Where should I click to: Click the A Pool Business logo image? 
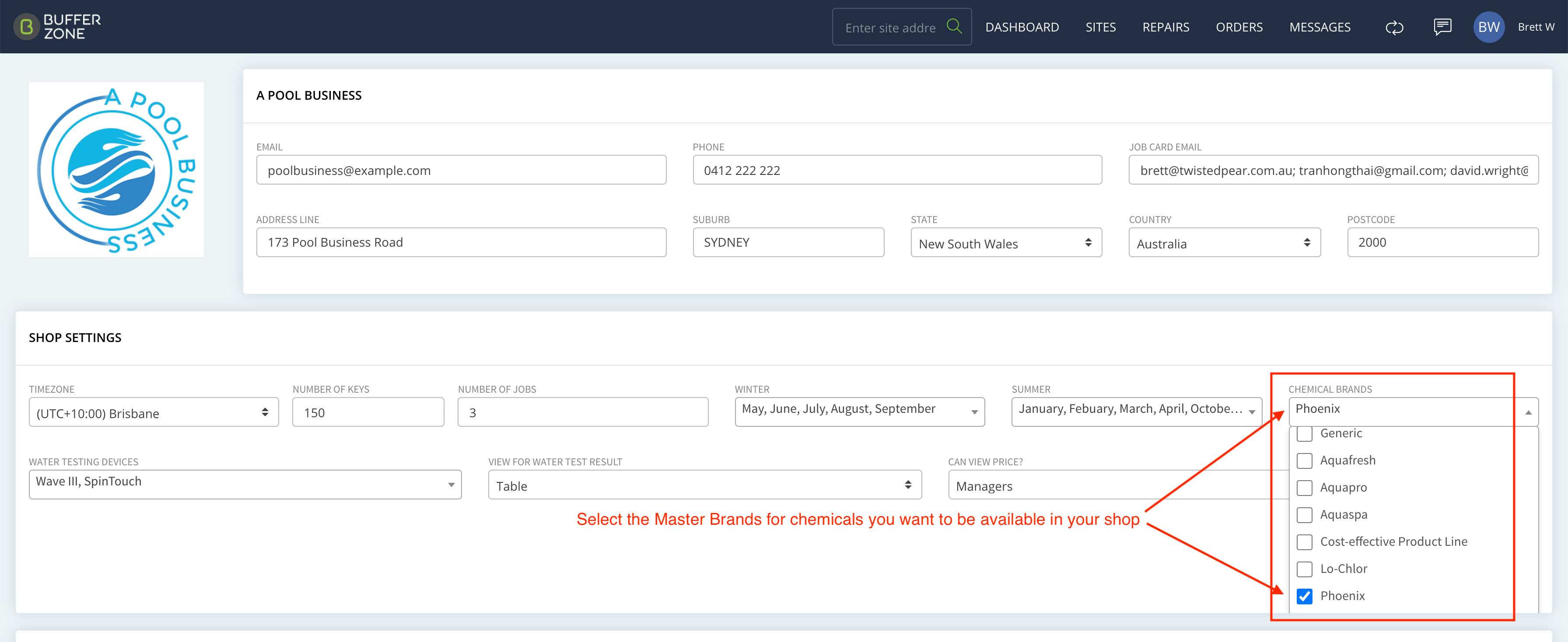click(x=116, y=170)
